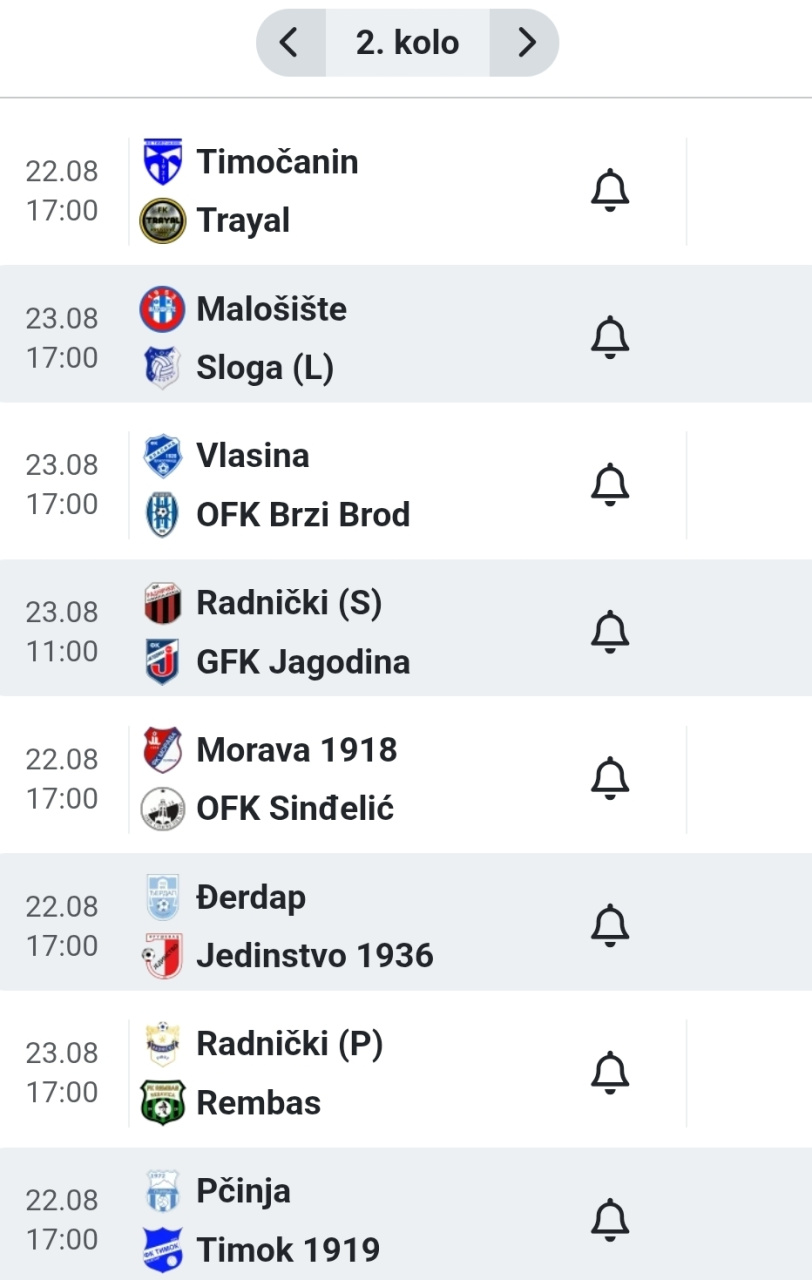Open the Jedinstvo 1936 team link

click(315, 955)
